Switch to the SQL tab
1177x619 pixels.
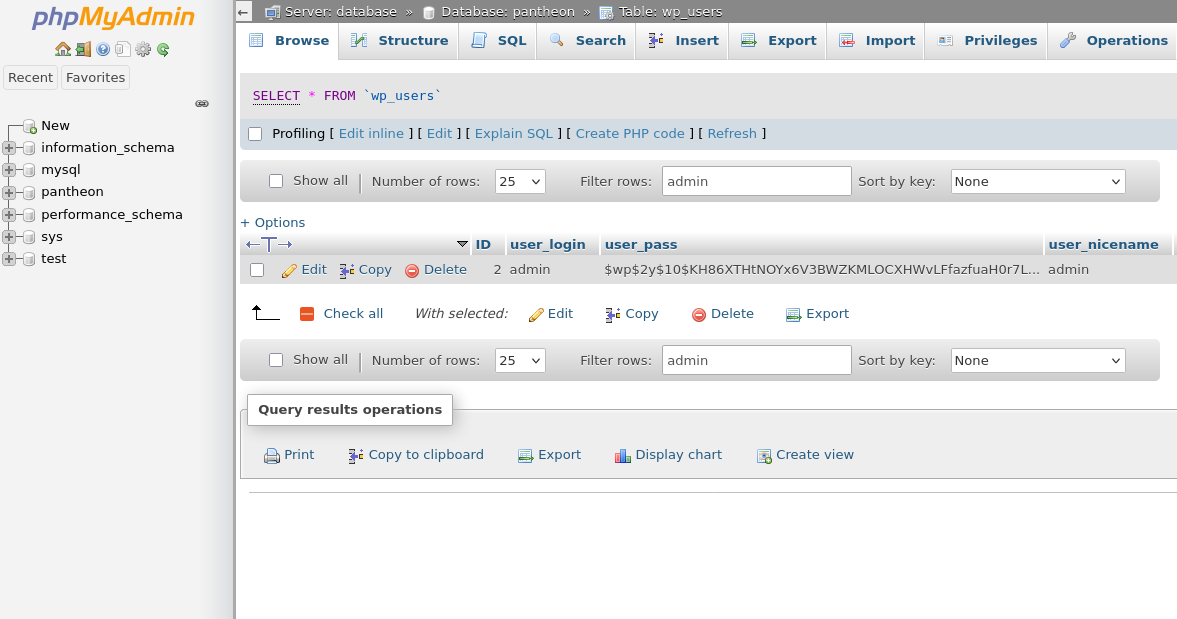point(498,41)
